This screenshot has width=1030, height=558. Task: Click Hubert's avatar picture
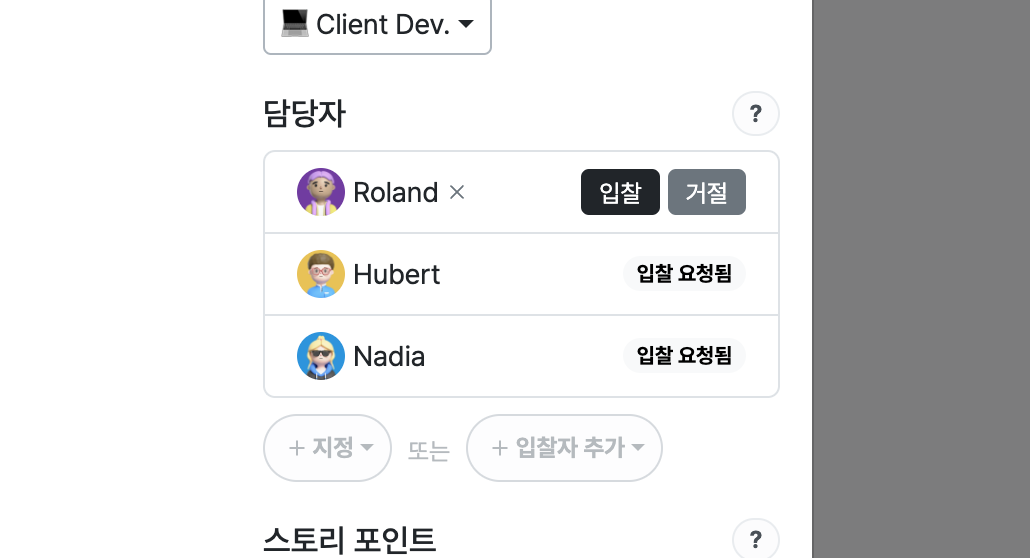tap(321, 274)
